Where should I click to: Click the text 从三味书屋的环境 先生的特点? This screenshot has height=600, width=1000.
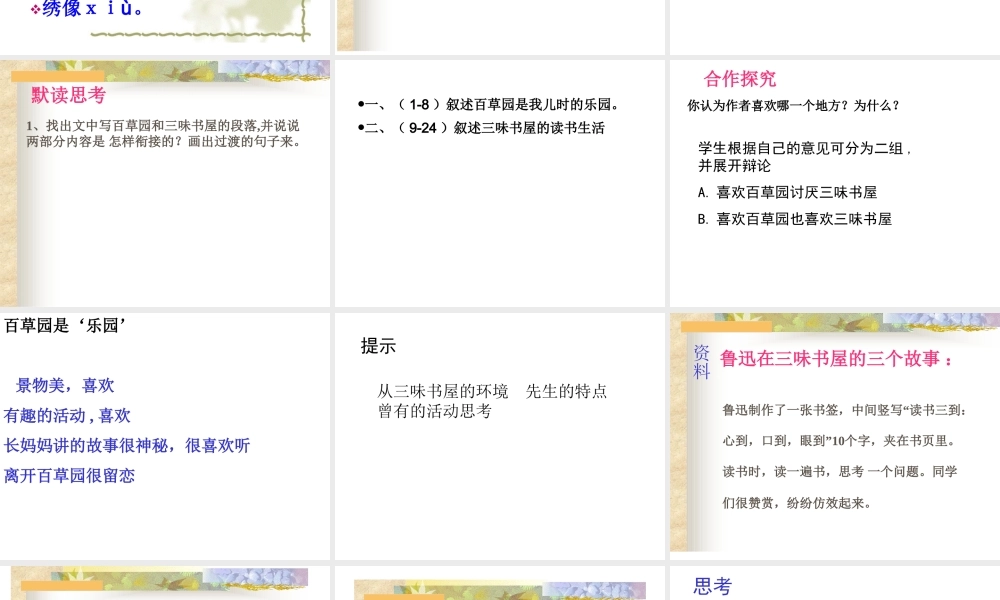click(x=492, y=391)
